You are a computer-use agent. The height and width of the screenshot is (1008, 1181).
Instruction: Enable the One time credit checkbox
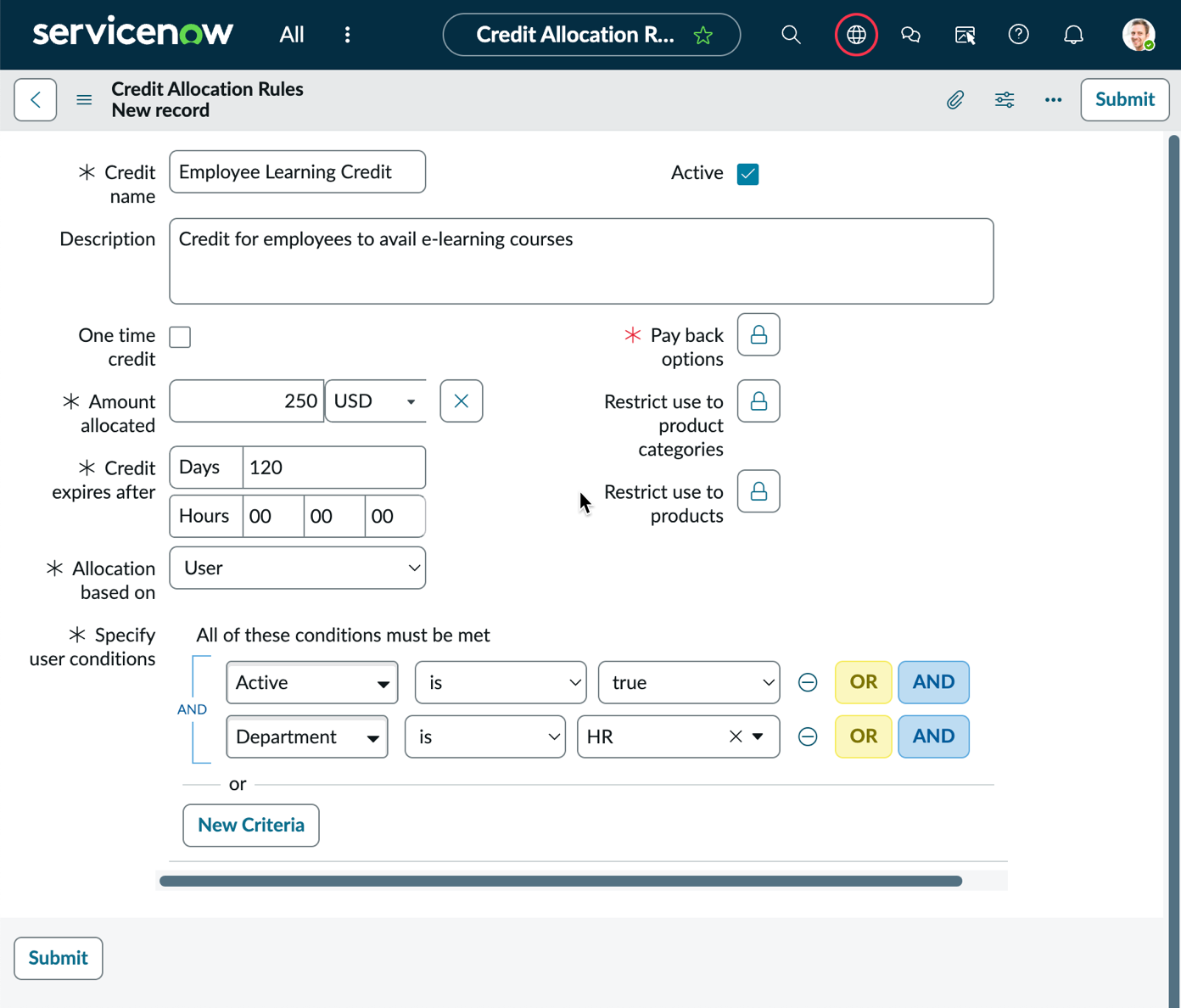[x=180, y=337]
